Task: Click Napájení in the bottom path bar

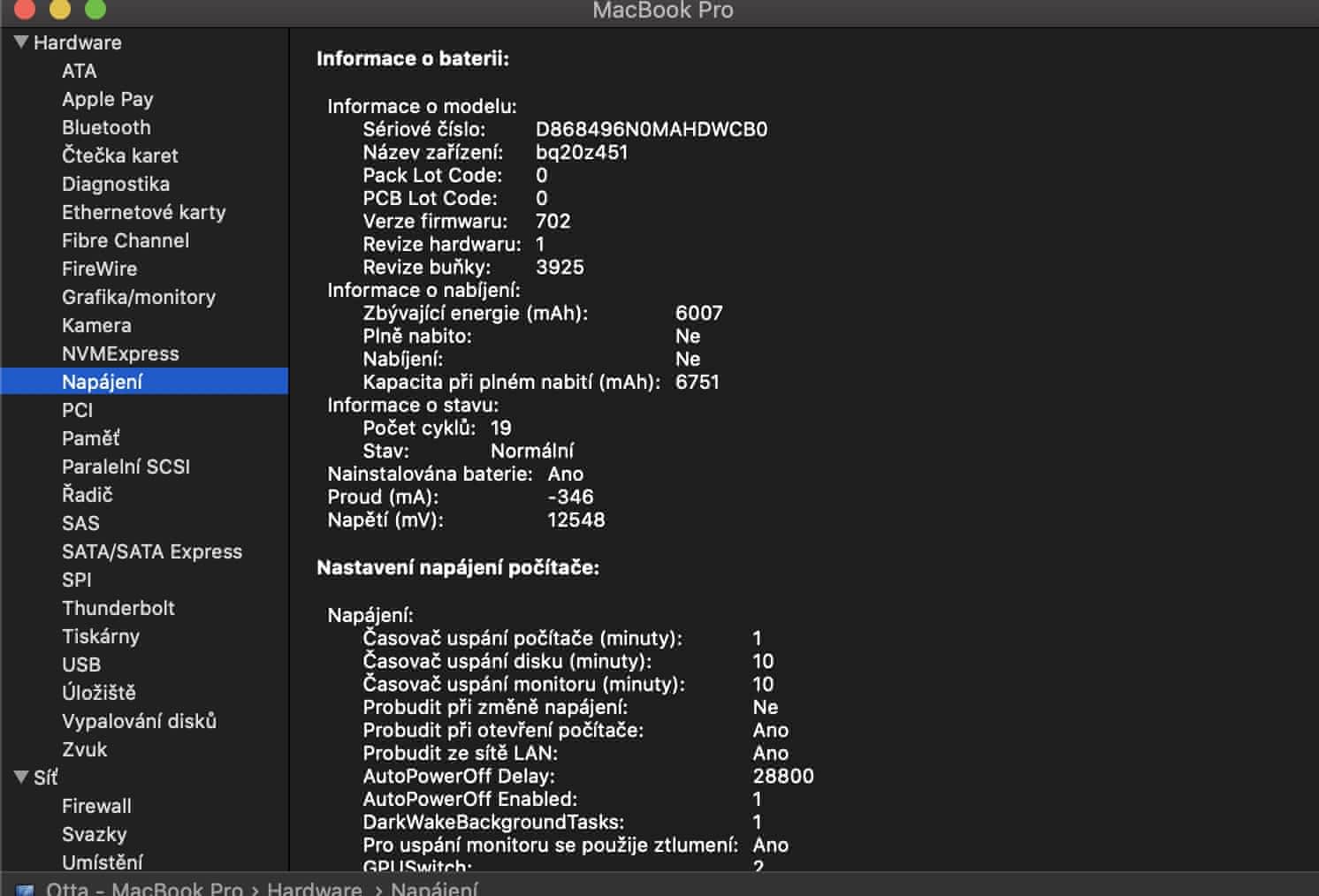Action: point(433,889)
